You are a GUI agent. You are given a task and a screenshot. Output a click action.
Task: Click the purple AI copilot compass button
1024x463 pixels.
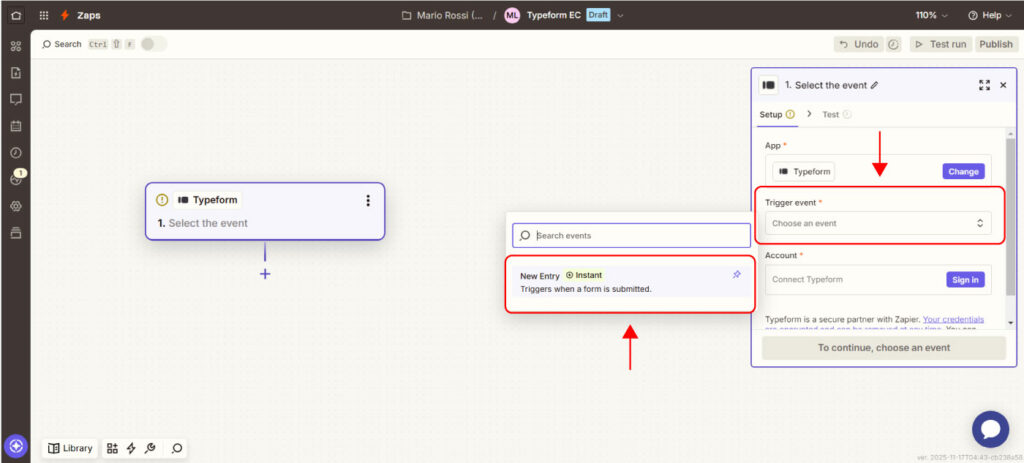coord(16,446)
